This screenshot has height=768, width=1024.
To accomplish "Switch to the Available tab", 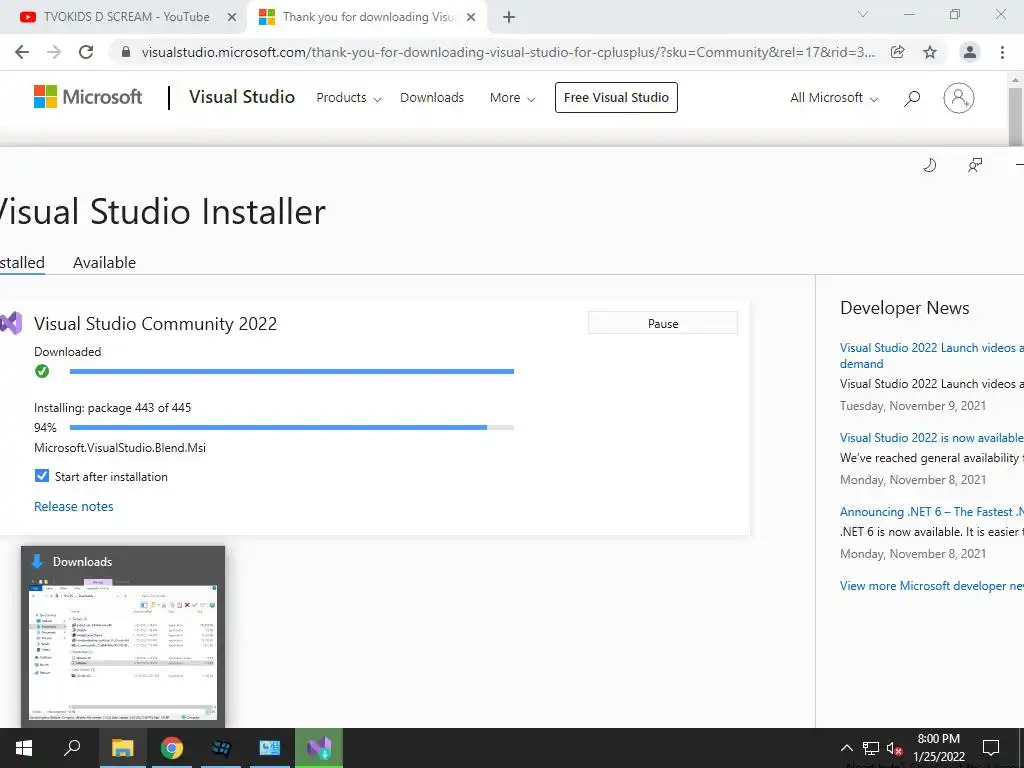I will pos(104,263).
